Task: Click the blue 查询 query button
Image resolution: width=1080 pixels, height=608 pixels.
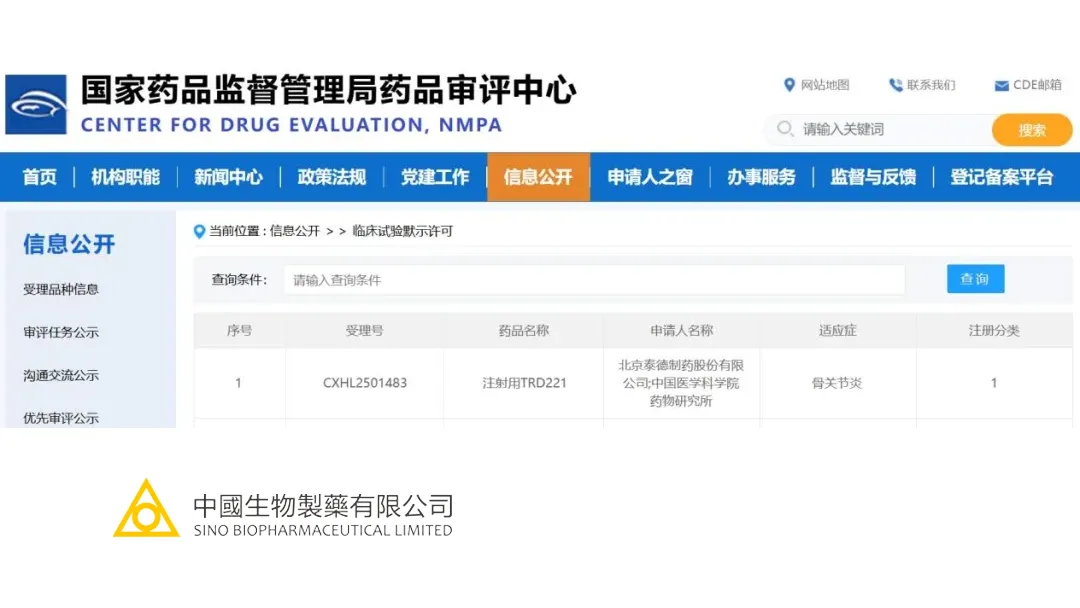Action: tap(975, 279)
